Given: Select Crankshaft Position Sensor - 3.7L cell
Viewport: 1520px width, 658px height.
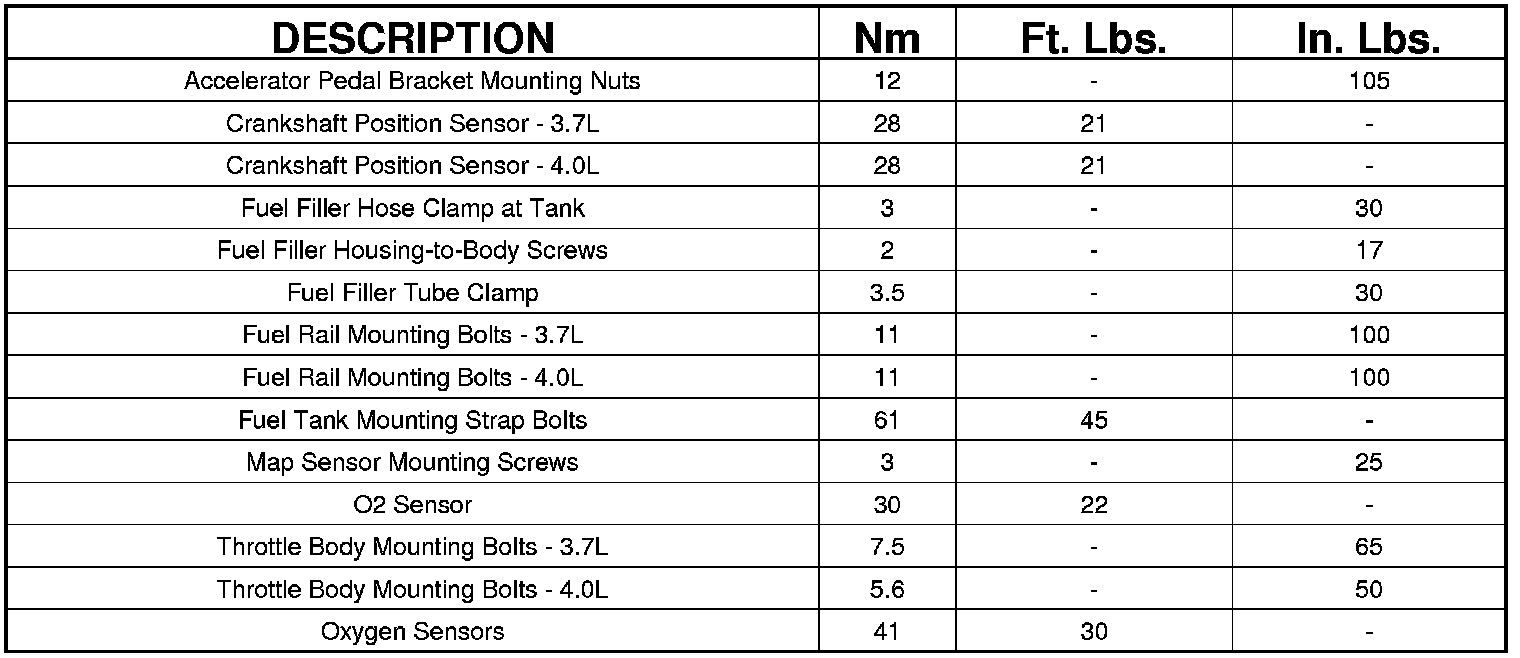Looking at the screenshot, I should 412,124.
